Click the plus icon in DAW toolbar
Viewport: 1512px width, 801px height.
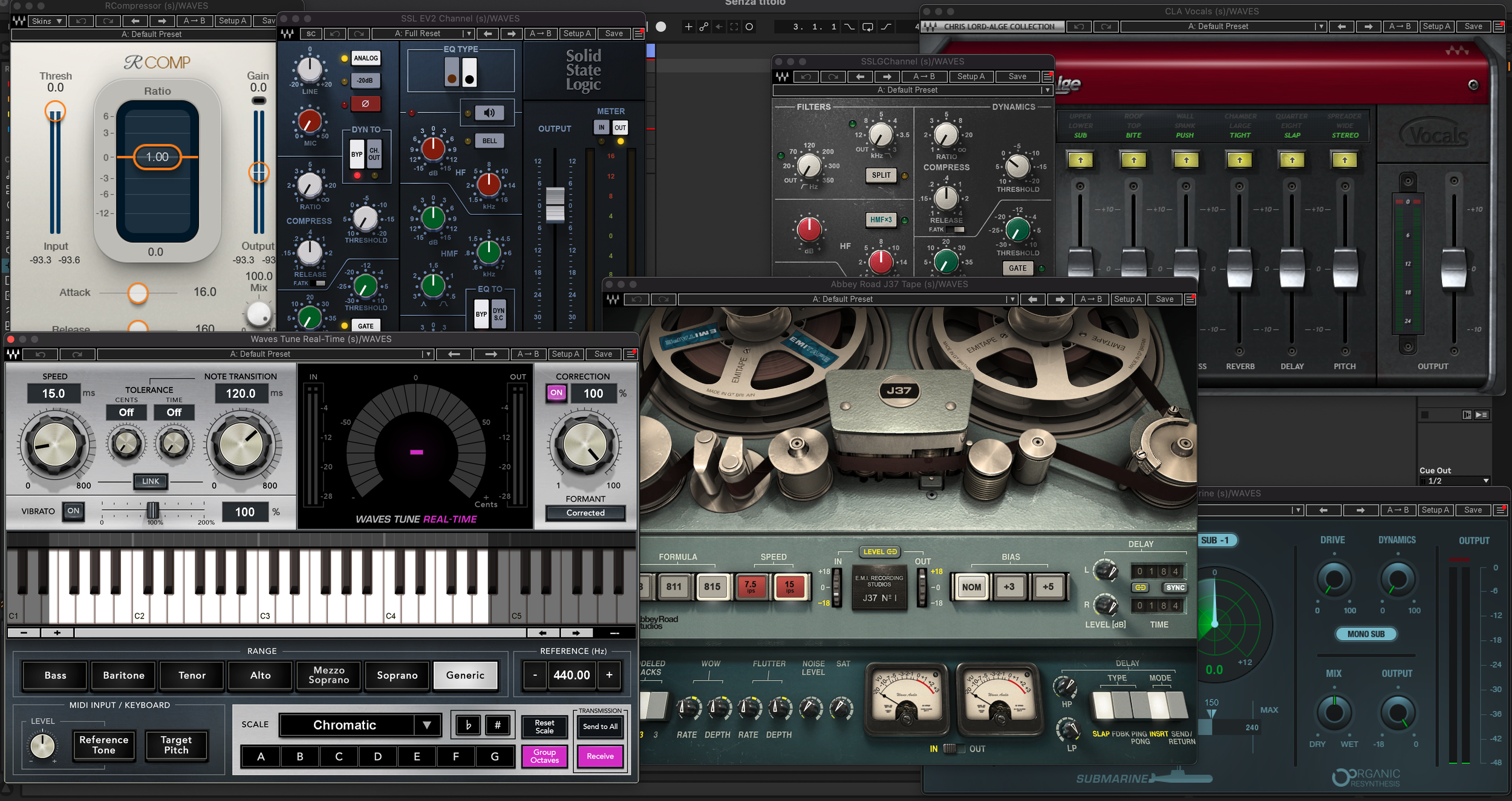(688, 27)
